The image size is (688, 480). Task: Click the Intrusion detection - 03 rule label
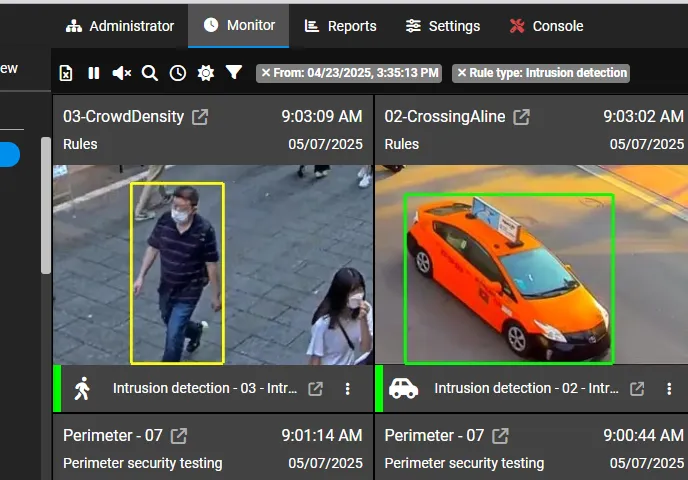[x=205, y=388]
